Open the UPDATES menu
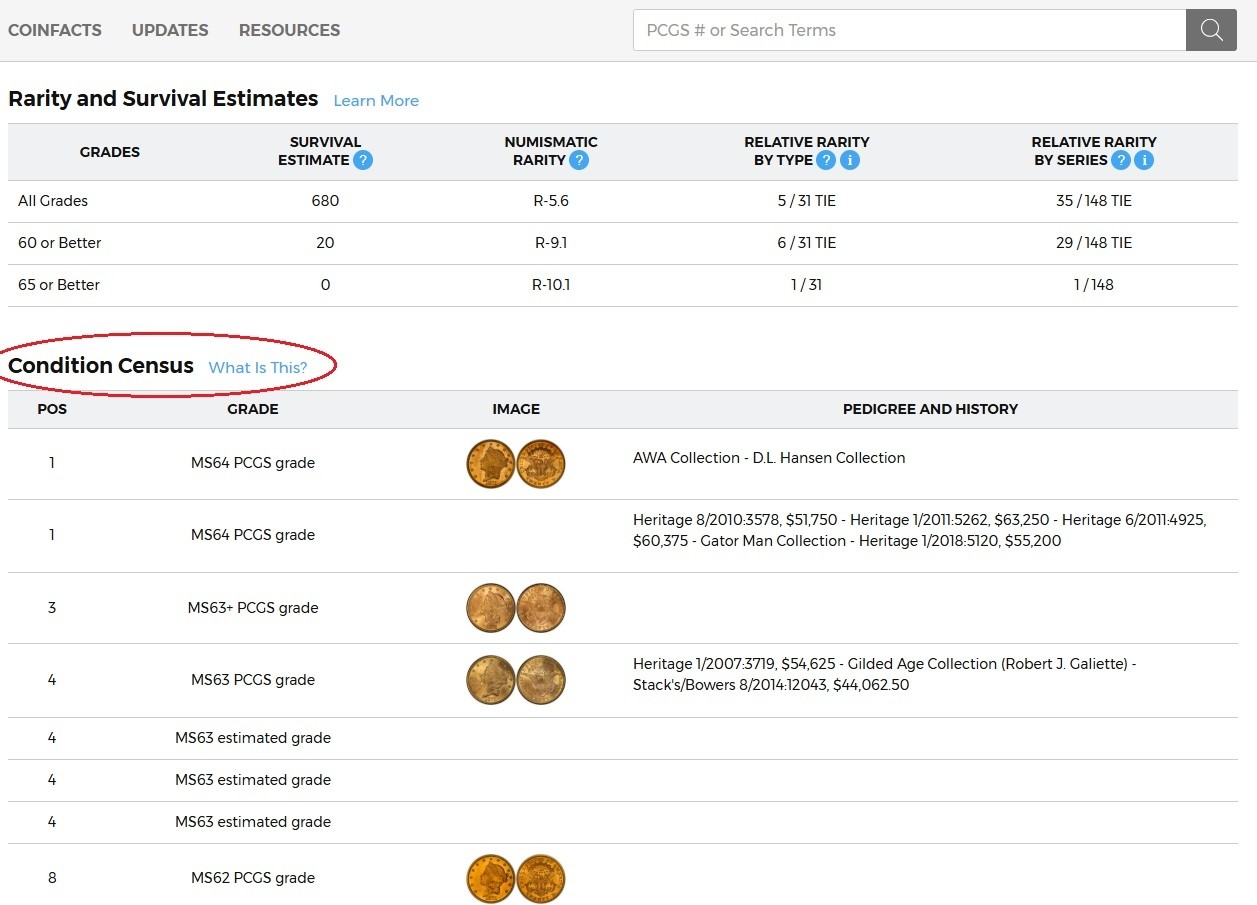This screenshot has height=905, width=1257. click(x=170, y=30)
